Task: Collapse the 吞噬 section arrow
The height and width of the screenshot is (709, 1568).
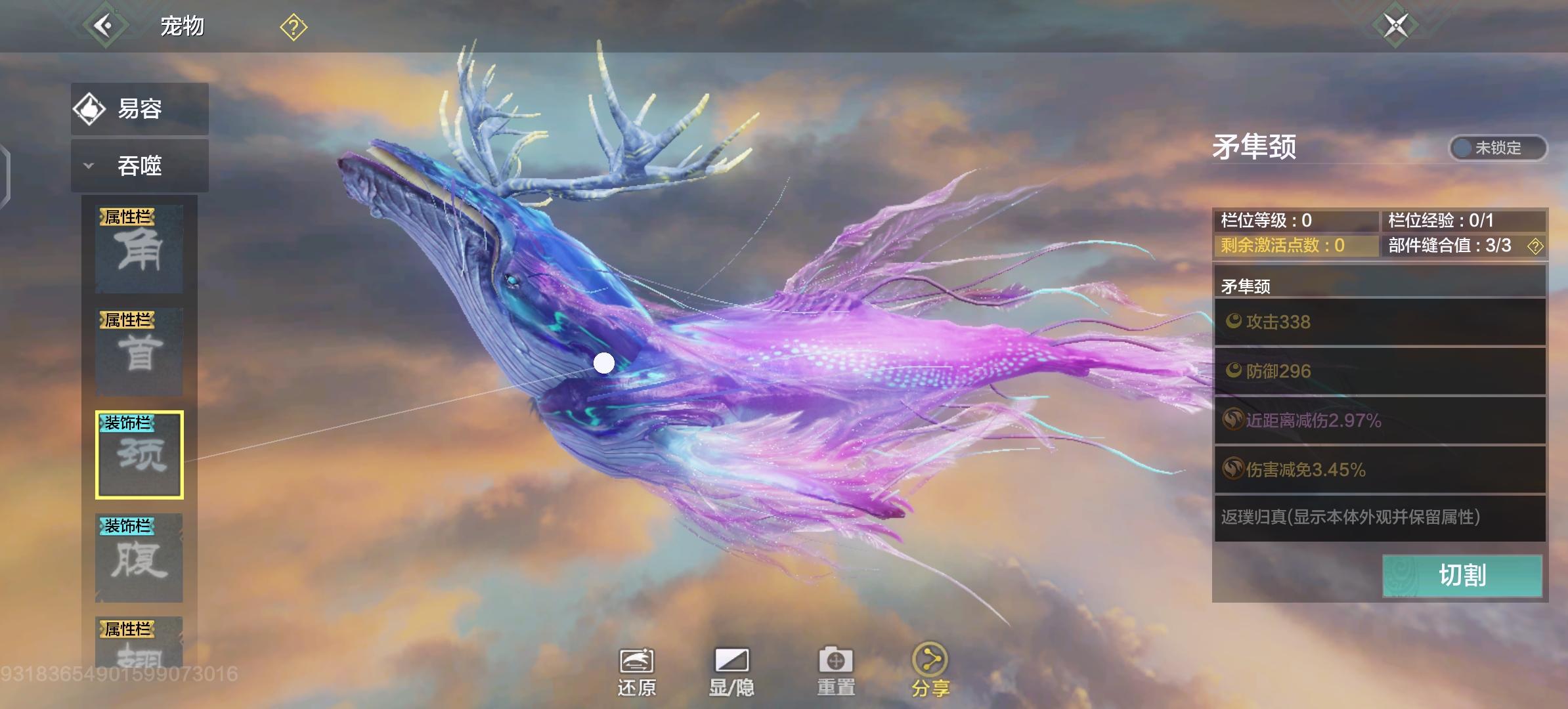Action: pos(89,165)
